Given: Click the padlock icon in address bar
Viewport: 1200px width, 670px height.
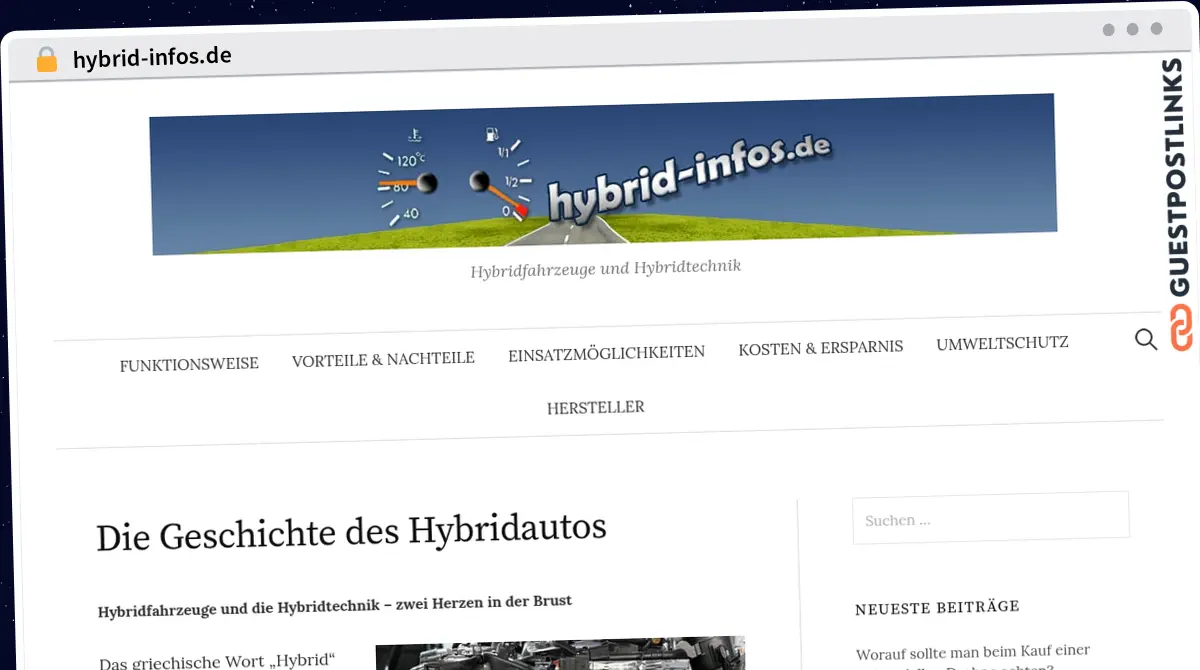Looking at the screenshot, I should [47, 59].
